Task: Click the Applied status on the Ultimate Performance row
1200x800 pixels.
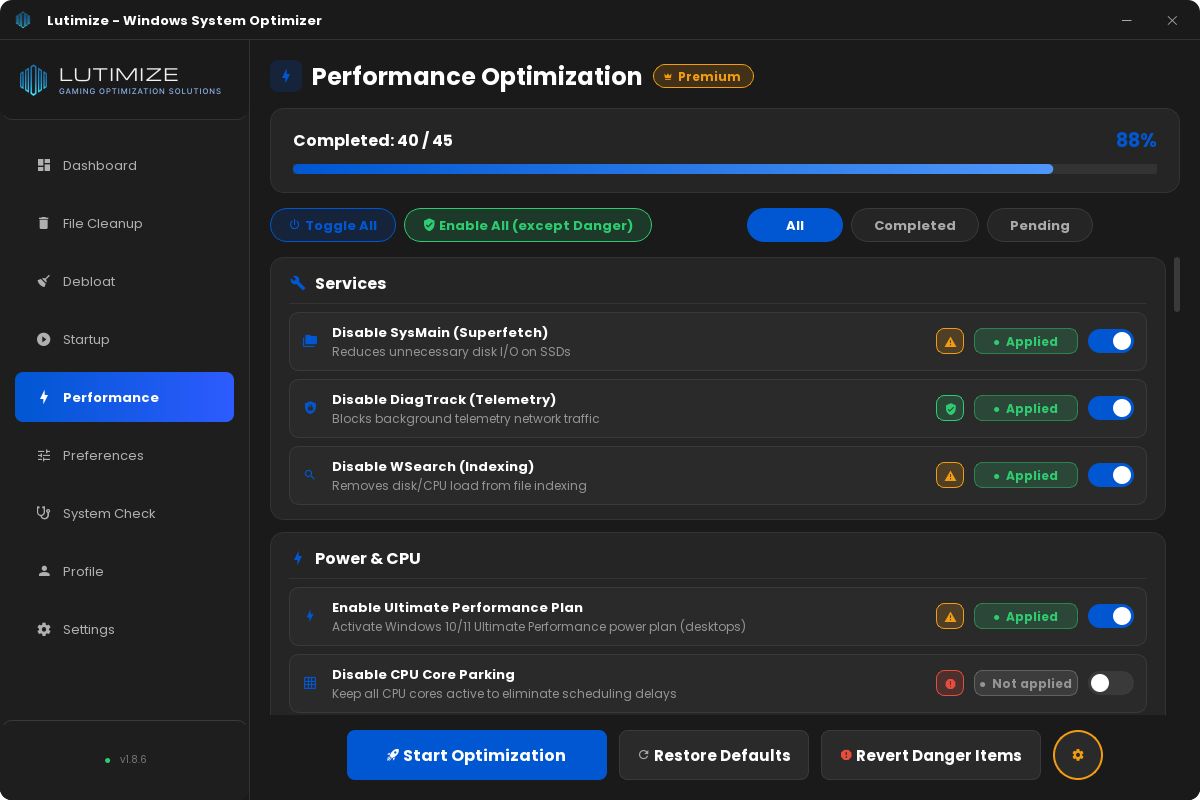Action: (1026, 616)
